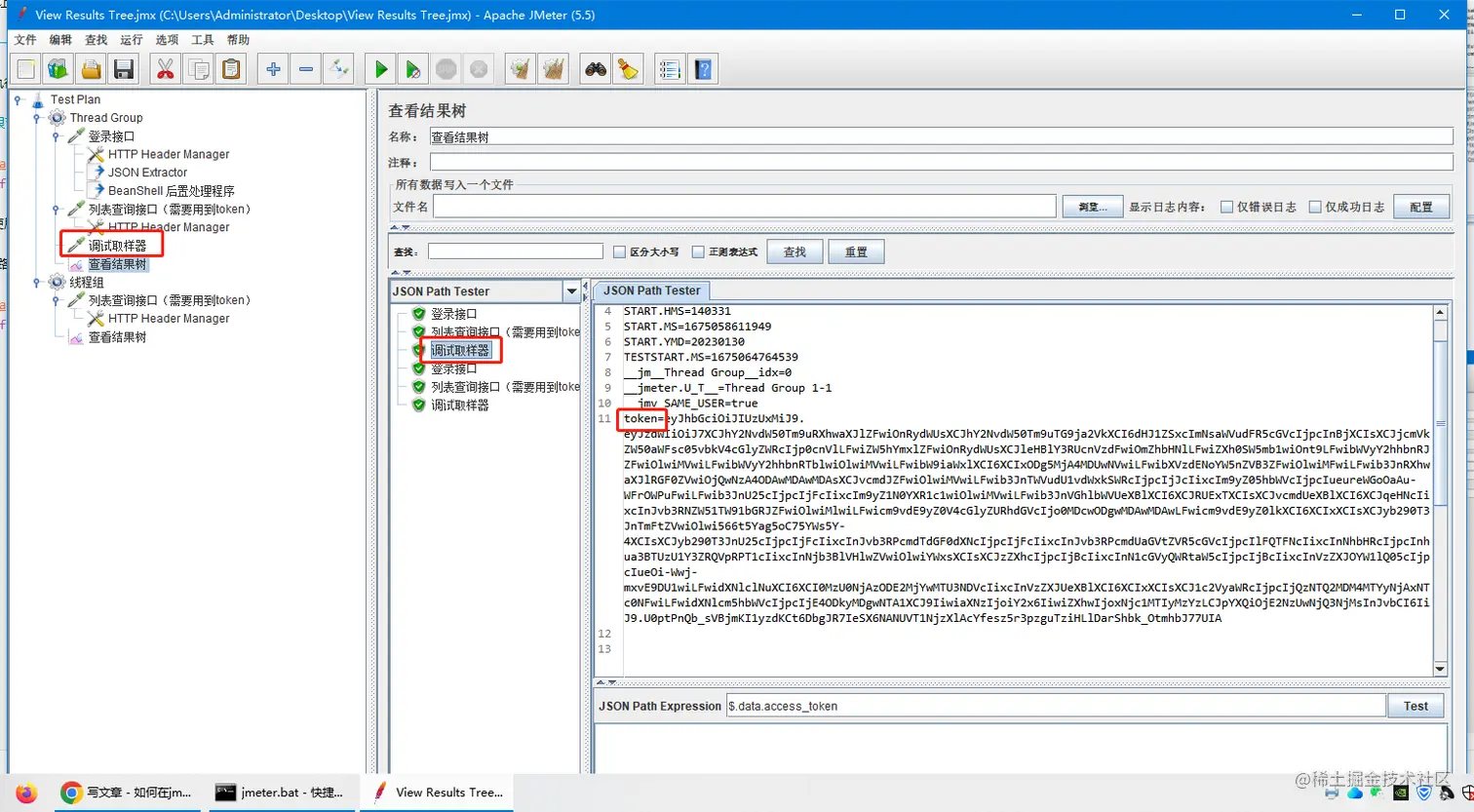
Task: Click the Clear All double-broom icon
Action: 554,69
